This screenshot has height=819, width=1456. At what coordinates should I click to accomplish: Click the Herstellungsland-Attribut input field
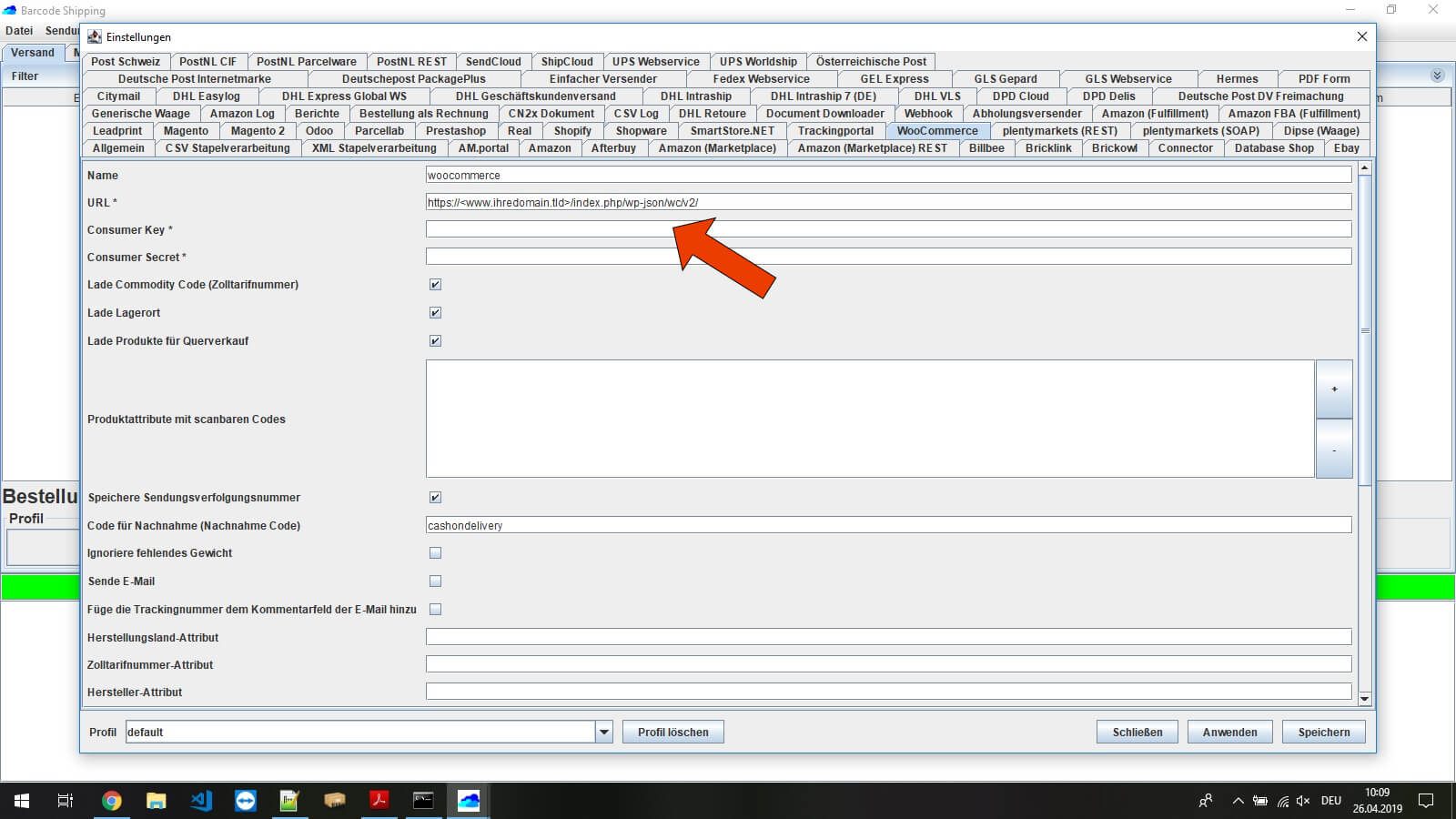pos(888,637)
